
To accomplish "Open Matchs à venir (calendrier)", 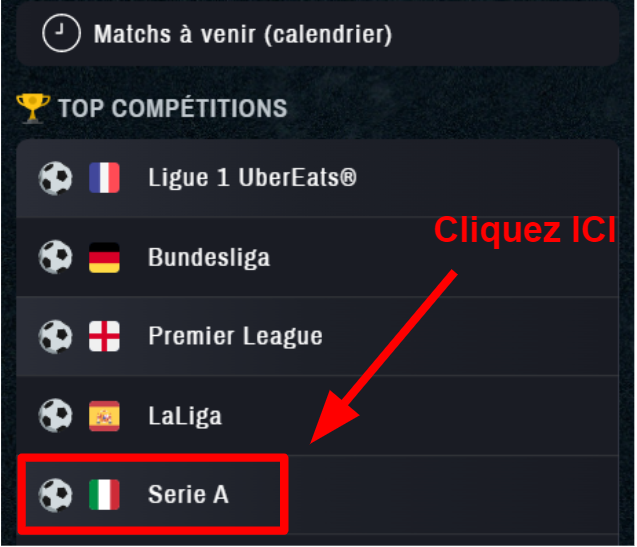I will 242,35.
